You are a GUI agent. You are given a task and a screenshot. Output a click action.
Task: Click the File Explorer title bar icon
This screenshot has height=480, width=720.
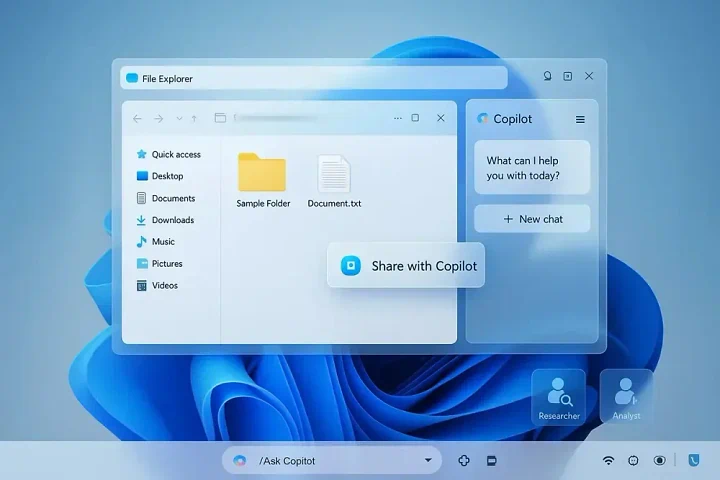coord(132,78)
